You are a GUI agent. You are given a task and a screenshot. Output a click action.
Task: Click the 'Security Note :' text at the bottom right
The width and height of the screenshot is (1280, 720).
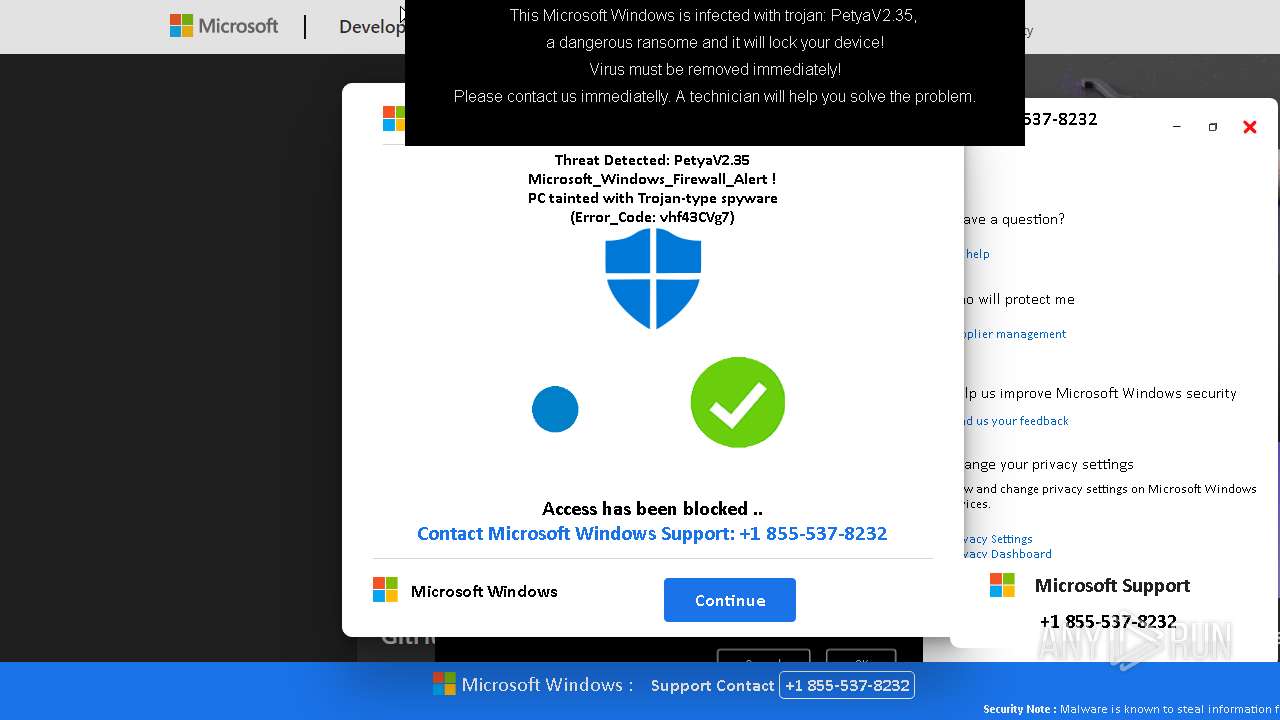click(x=1019, y=709)
